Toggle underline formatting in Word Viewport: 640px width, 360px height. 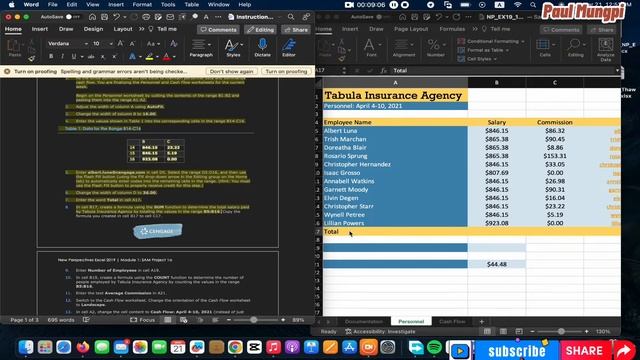click(x=74, y=56)
